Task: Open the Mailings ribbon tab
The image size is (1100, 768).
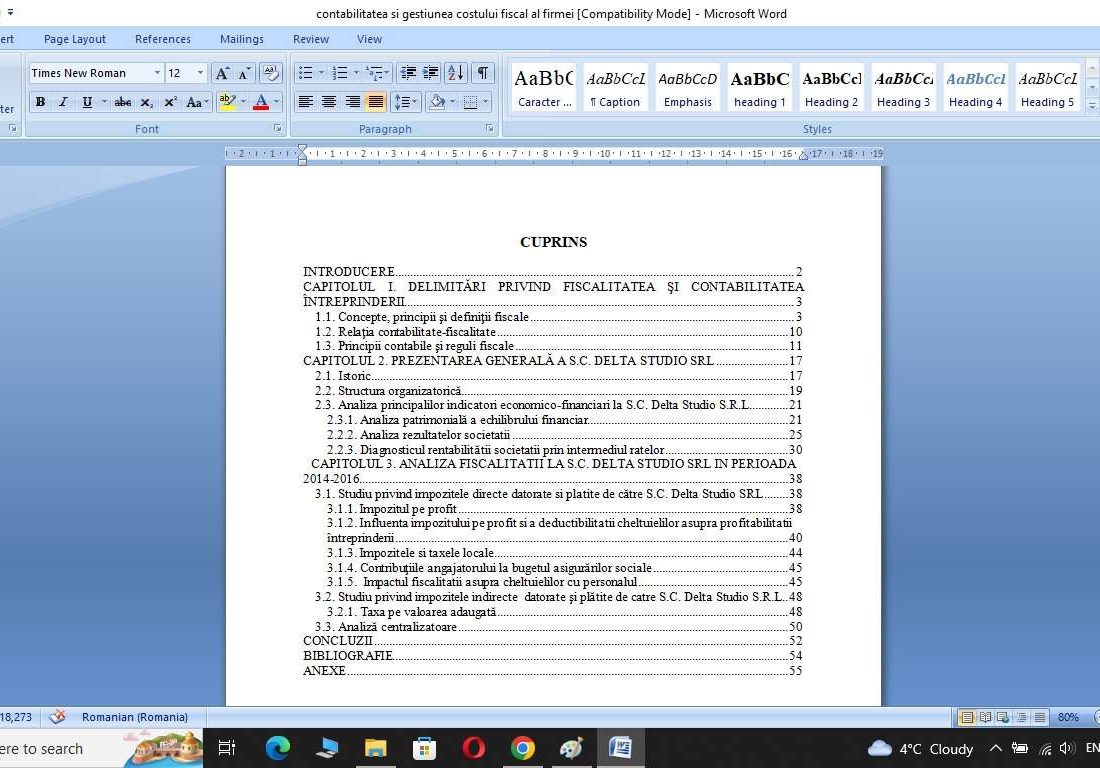Action: (x=241, y=39)
